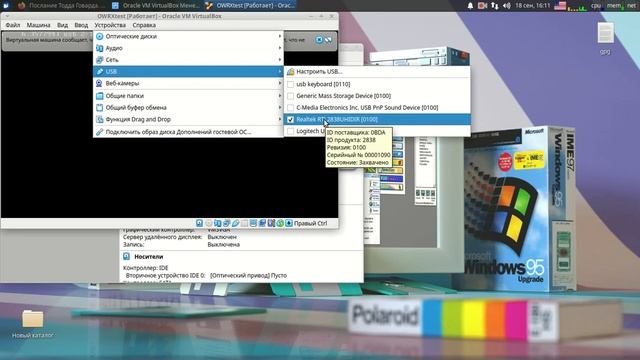Click the hard disk activity indicator in status bar

199,223
